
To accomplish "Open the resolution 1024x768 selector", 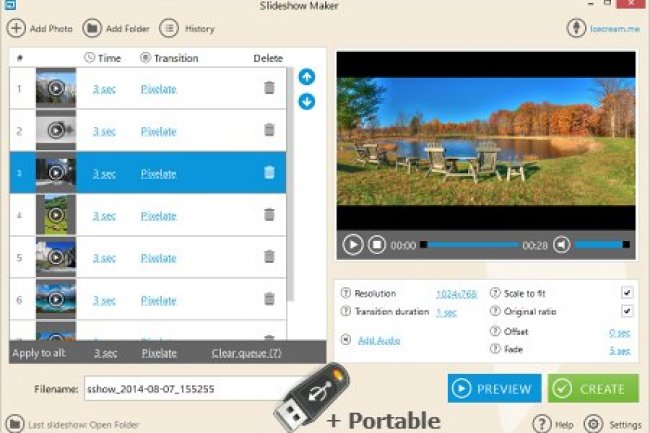I will 455,293.
